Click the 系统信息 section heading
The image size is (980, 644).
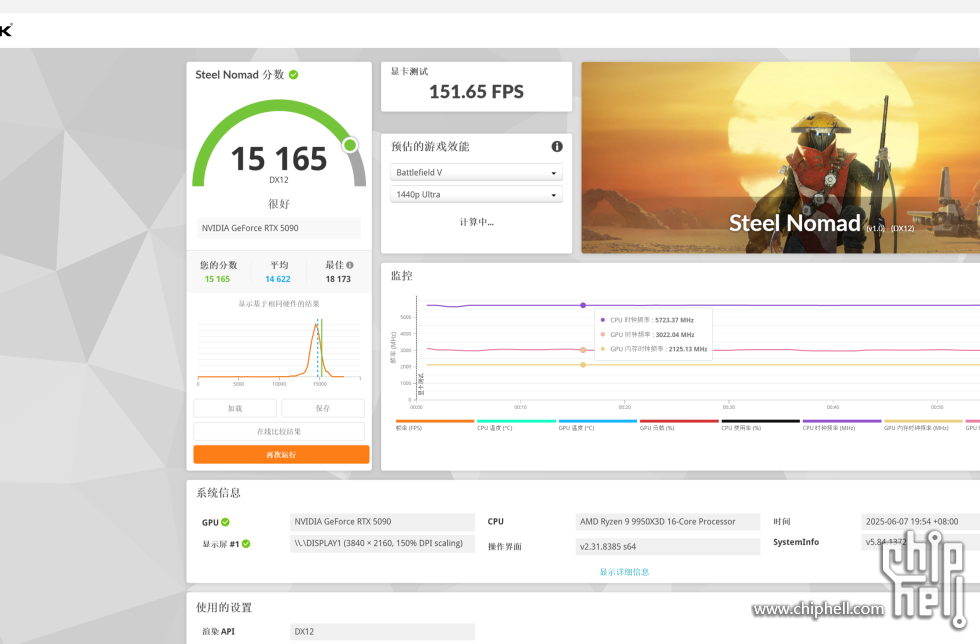click(219, 493)
